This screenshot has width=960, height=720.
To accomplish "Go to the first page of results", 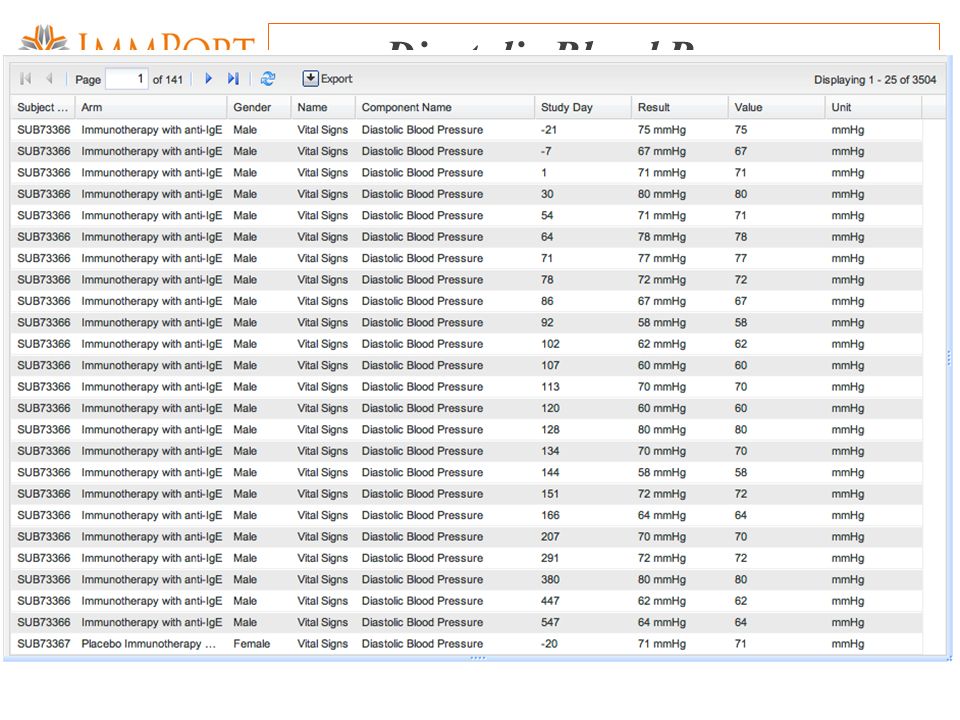I will [26, 78].
